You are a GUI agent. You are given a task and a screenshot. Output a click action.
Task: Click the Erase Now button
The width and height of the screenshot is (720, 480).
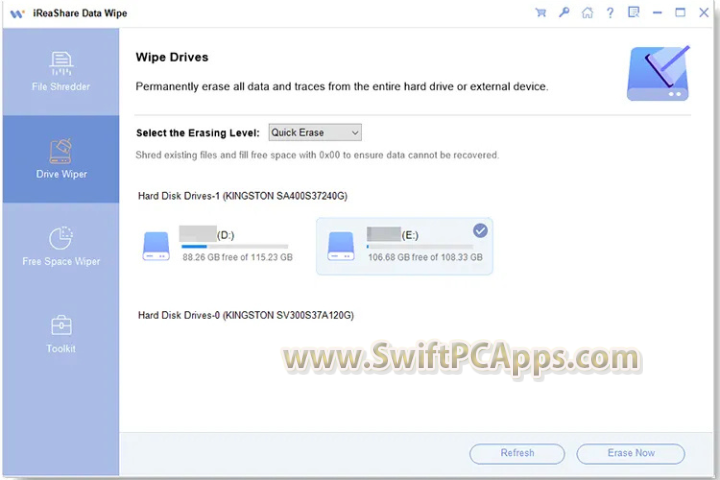coord(631,453)
